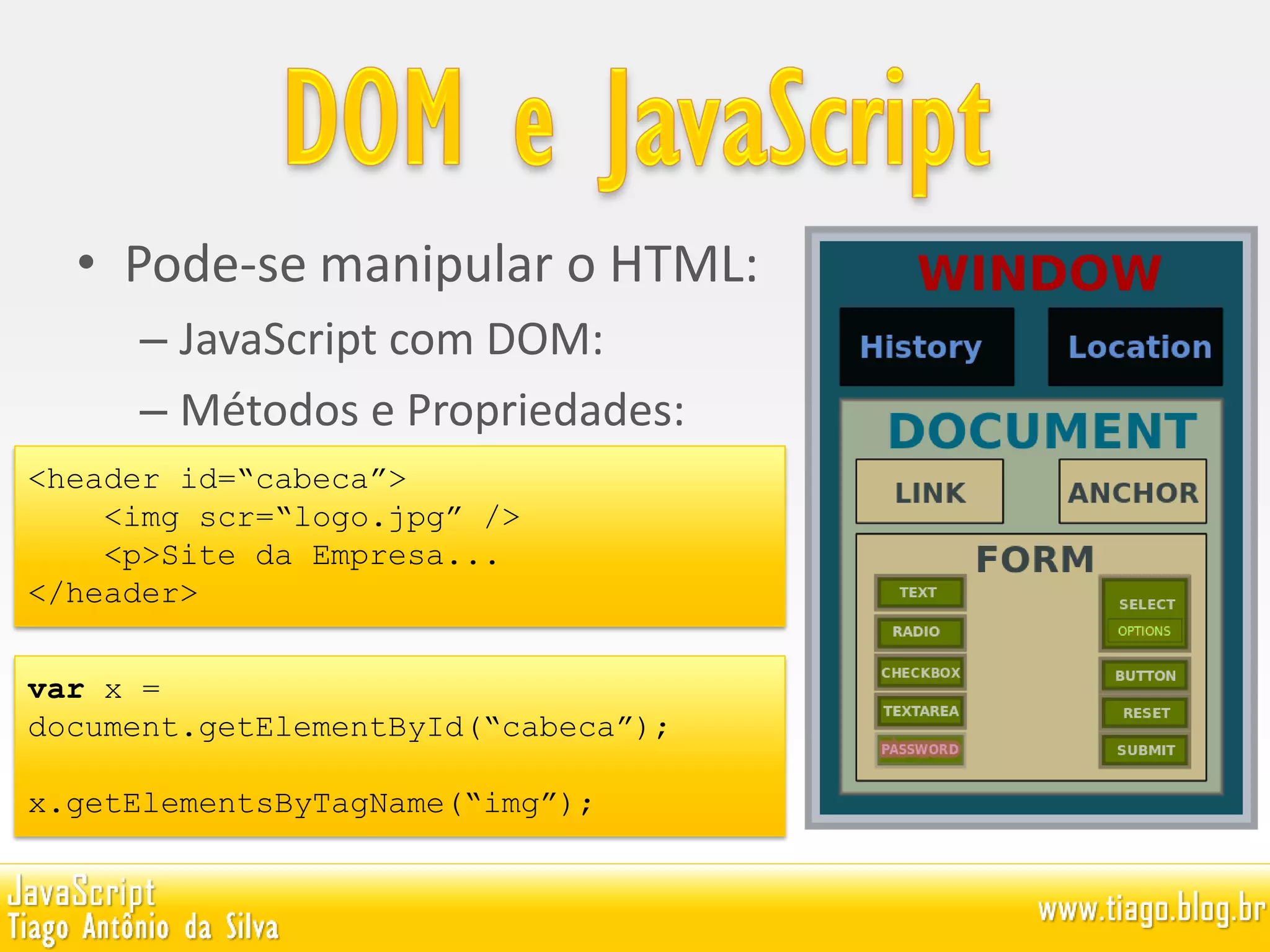The width and height of the screenshot is (1270, 952).
Task: Click the RESET element in the FORM
Action: (1145, 713)
